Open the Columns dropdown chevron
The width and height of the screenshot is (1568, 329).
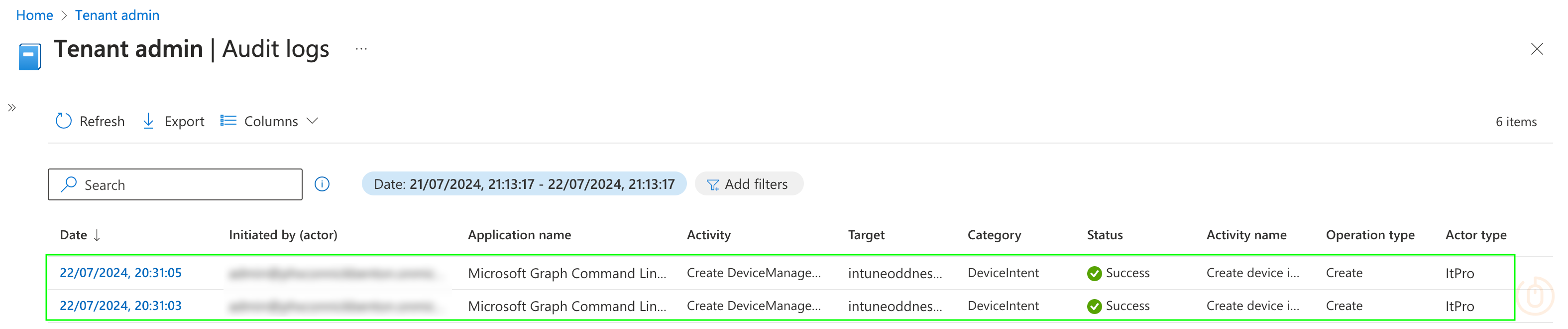(x=312, y=121)
